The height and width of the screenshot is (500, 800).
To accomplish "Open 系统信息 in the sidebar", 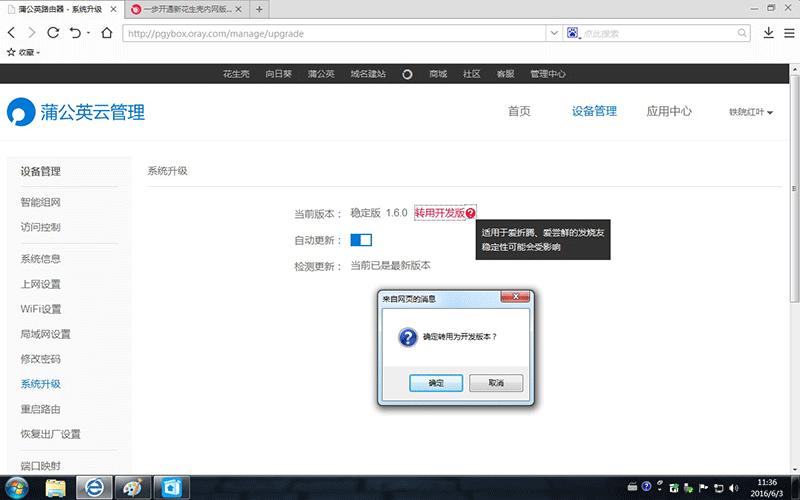I will click(40, 259).
